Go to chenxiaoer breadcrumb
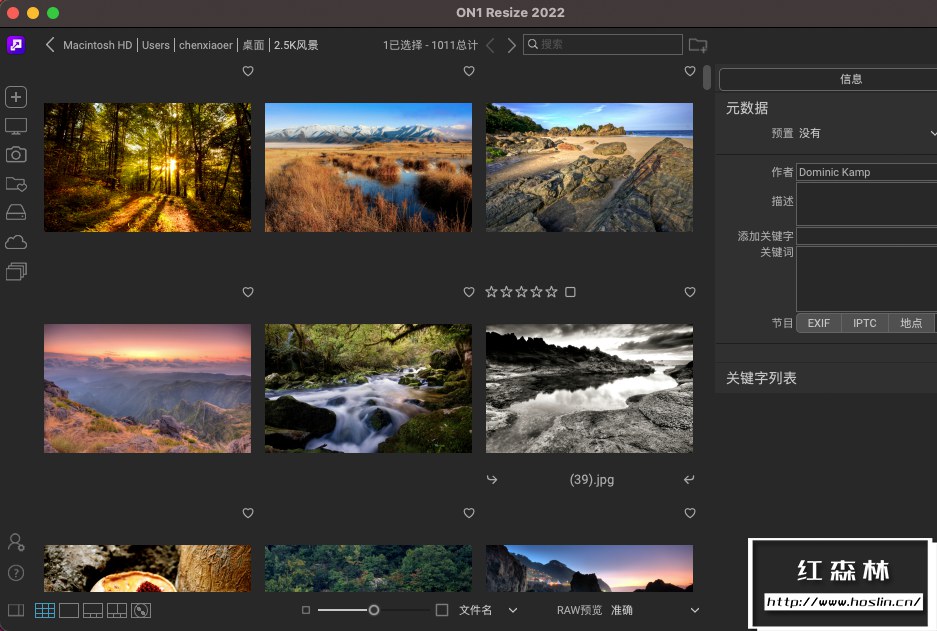Image resolution: width=937 pixels, height=631 pixels. pos(206,45)
